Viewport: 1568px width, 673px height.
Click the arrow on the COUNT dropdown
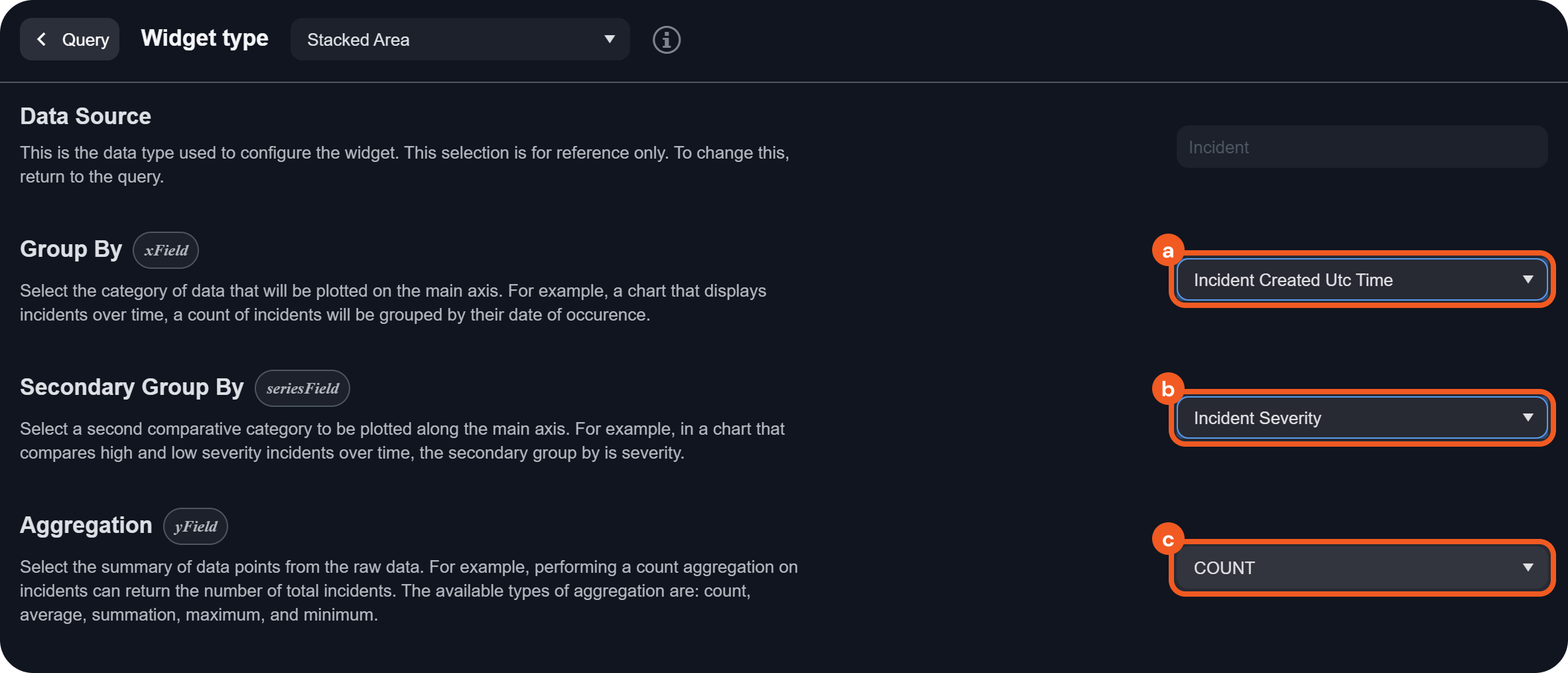1528,567
